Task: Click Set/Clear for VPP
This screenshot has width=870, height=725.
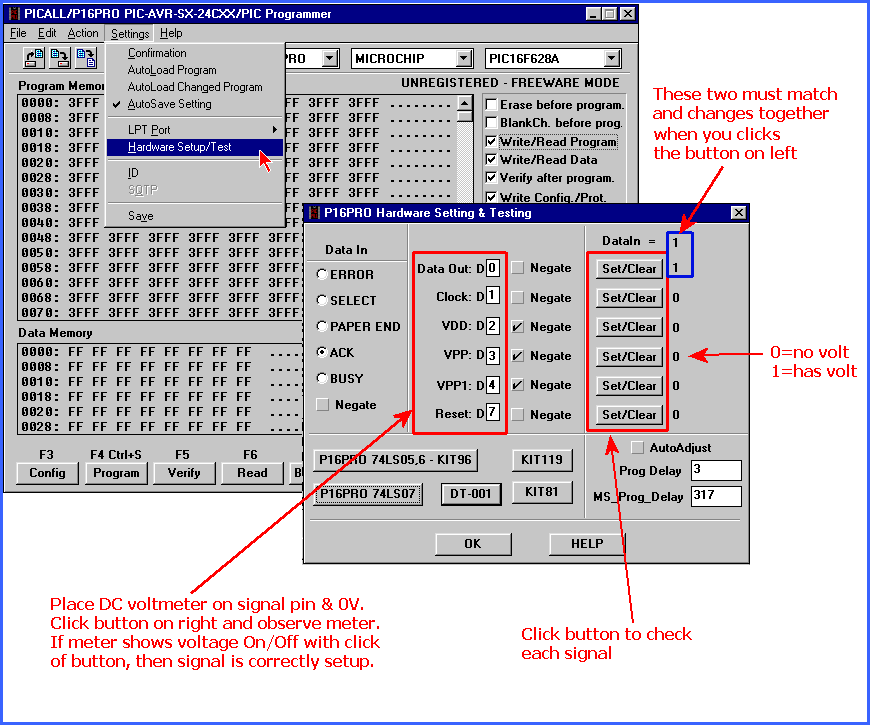Action: (x=629, y=356)
